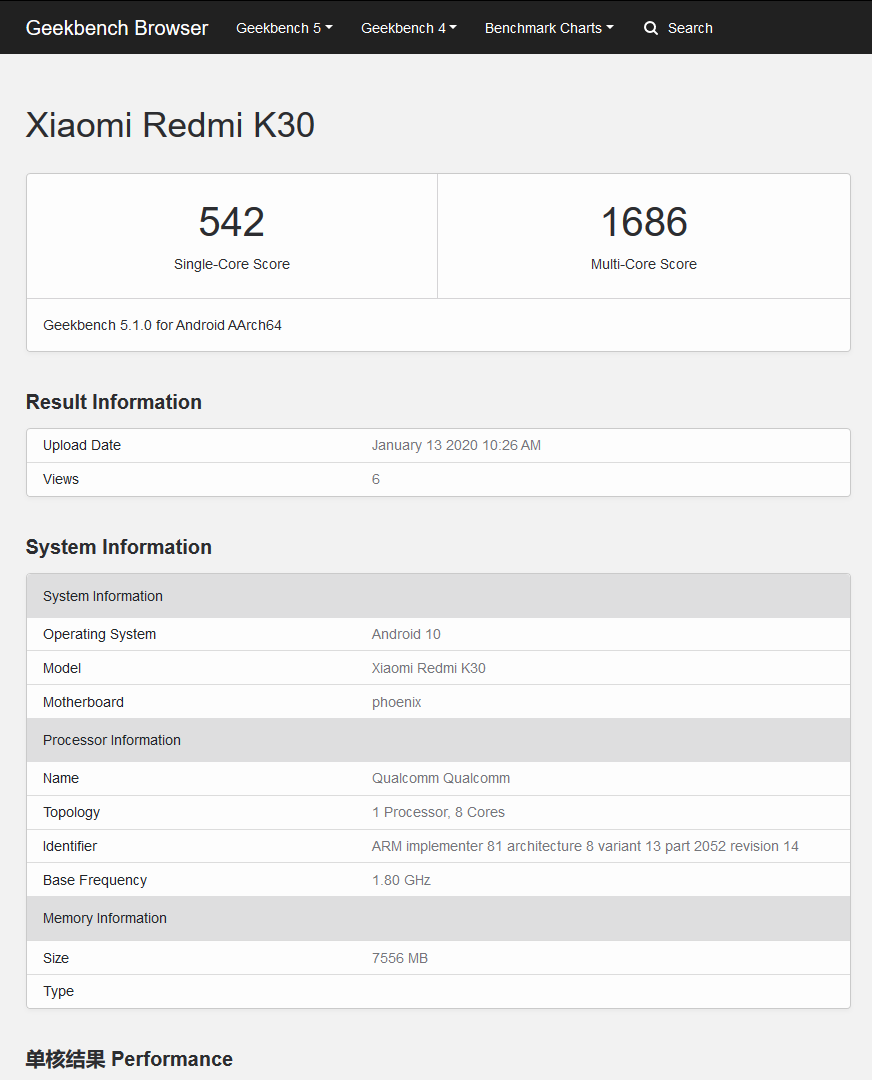Image resolution: width=872 pixels, height=1080 pixels.
Task: Click the memory Size label
Action: pyautogui.click(x=56, y=958)
